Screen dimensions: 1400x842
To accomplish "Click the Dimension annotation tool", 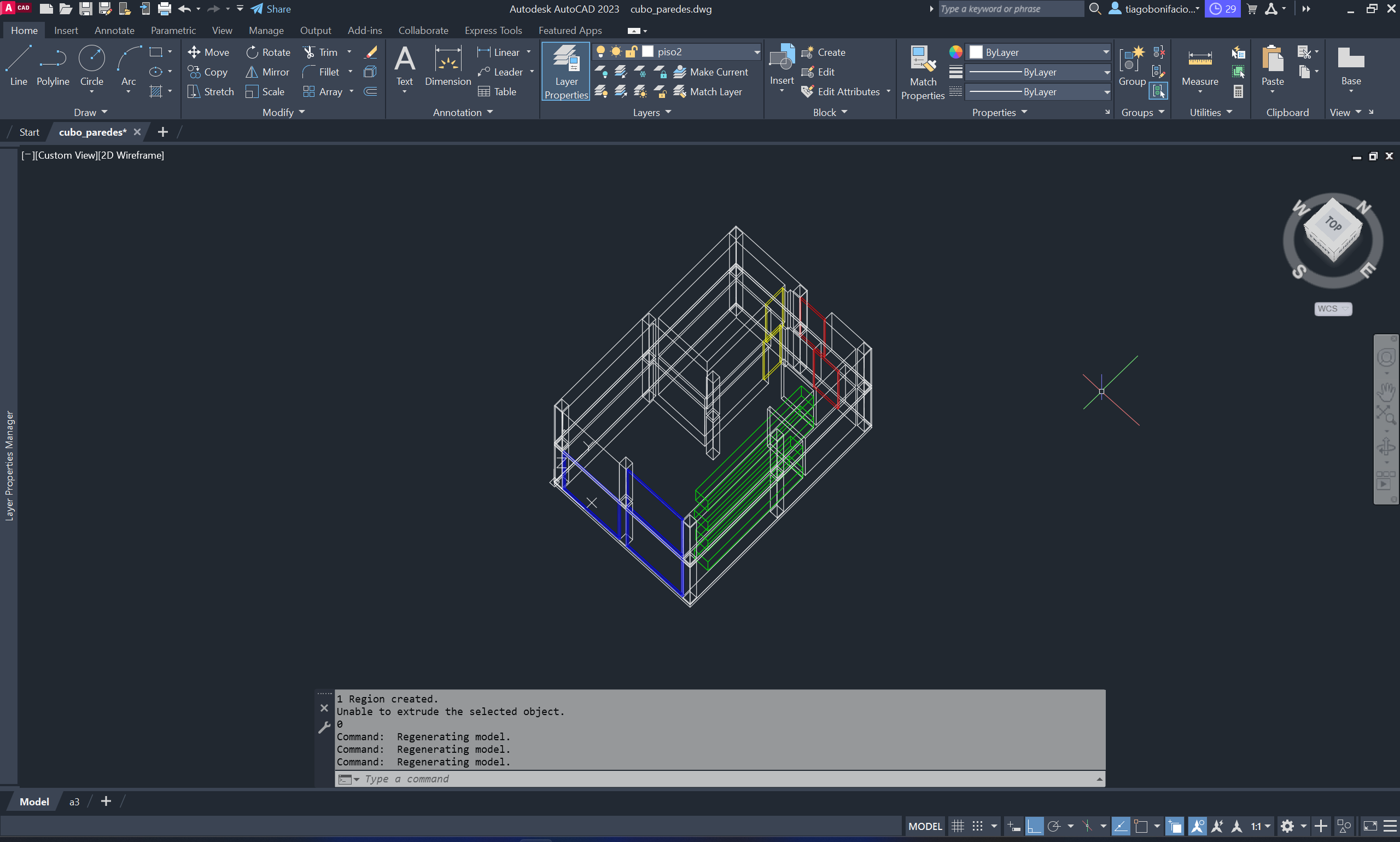I will (x=447, y=66).
